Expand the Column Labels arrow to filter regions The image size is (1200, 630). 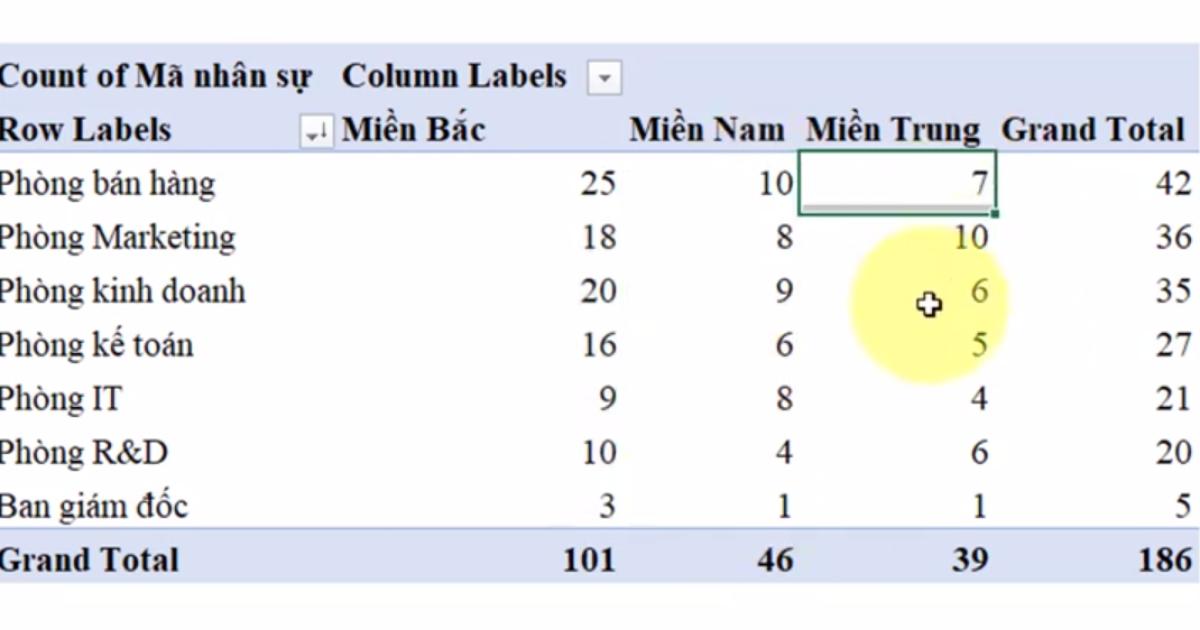pyautogui.click(x=604, y=77)
